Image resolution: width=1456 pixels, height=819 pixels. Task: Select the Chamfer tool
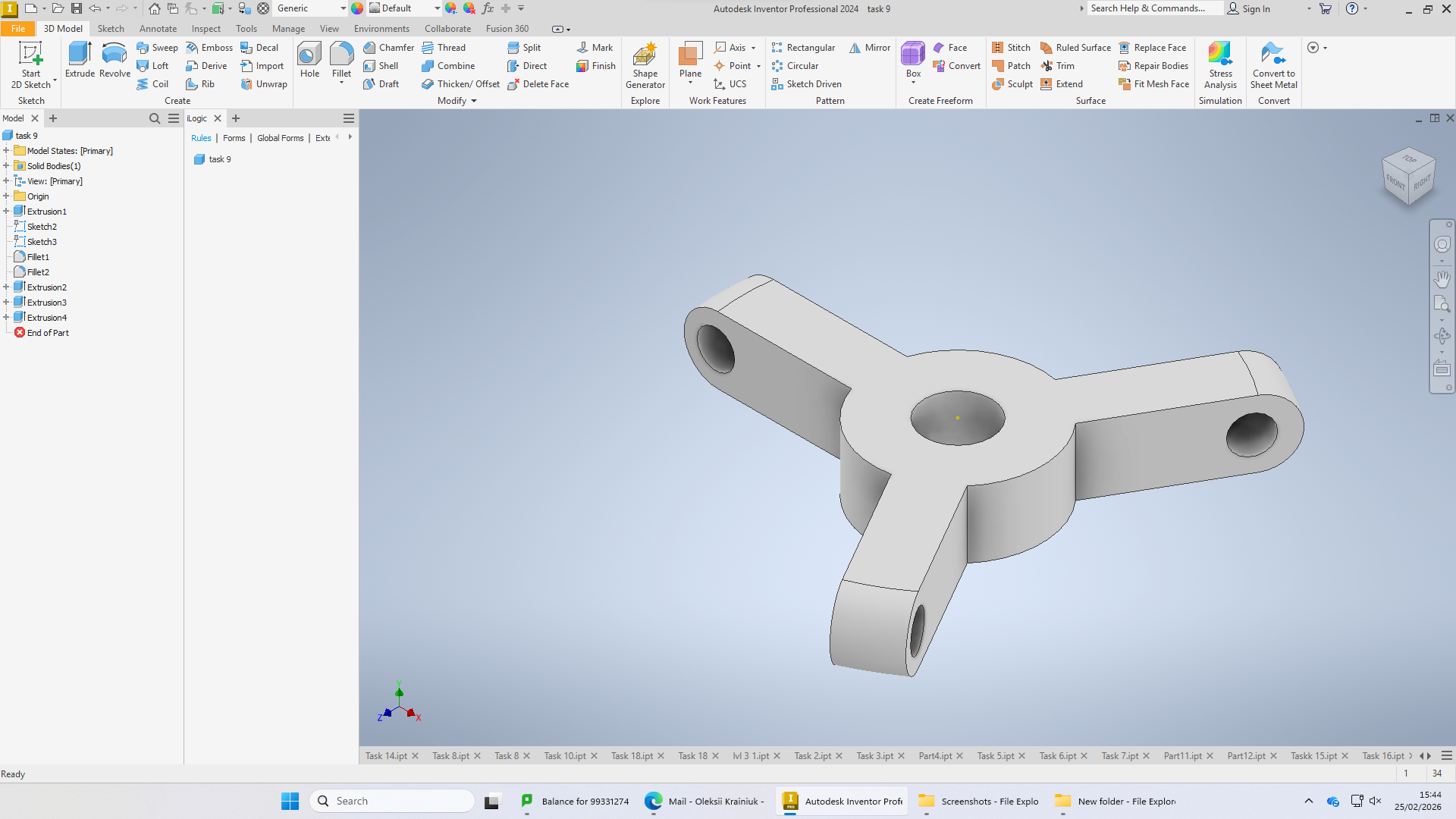click(x=388, y=48)
